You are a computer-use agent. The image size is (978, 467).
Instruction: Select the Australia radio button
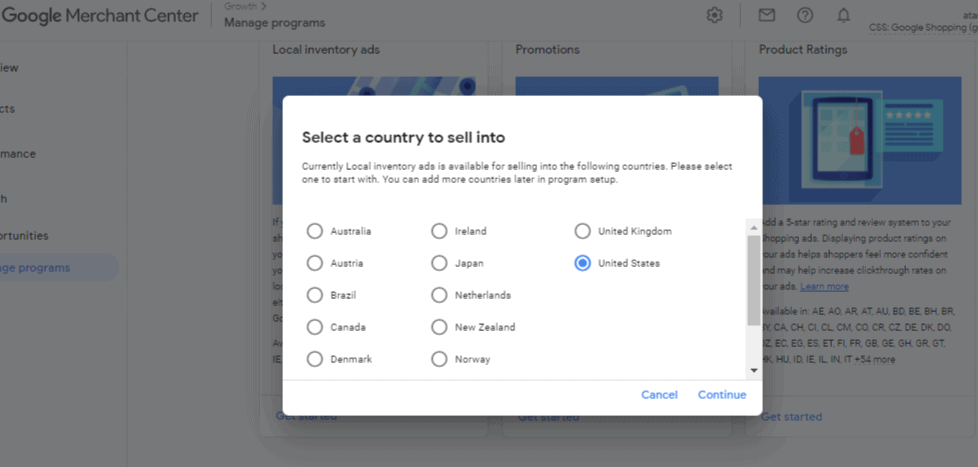(315, 231)
